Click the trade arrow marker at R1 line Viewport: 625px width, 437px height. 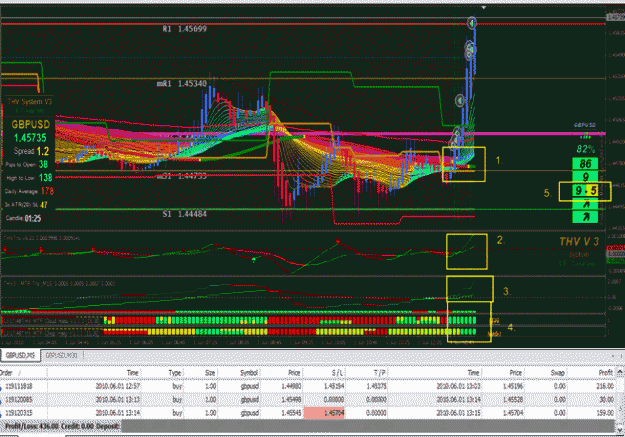(472, 23)
